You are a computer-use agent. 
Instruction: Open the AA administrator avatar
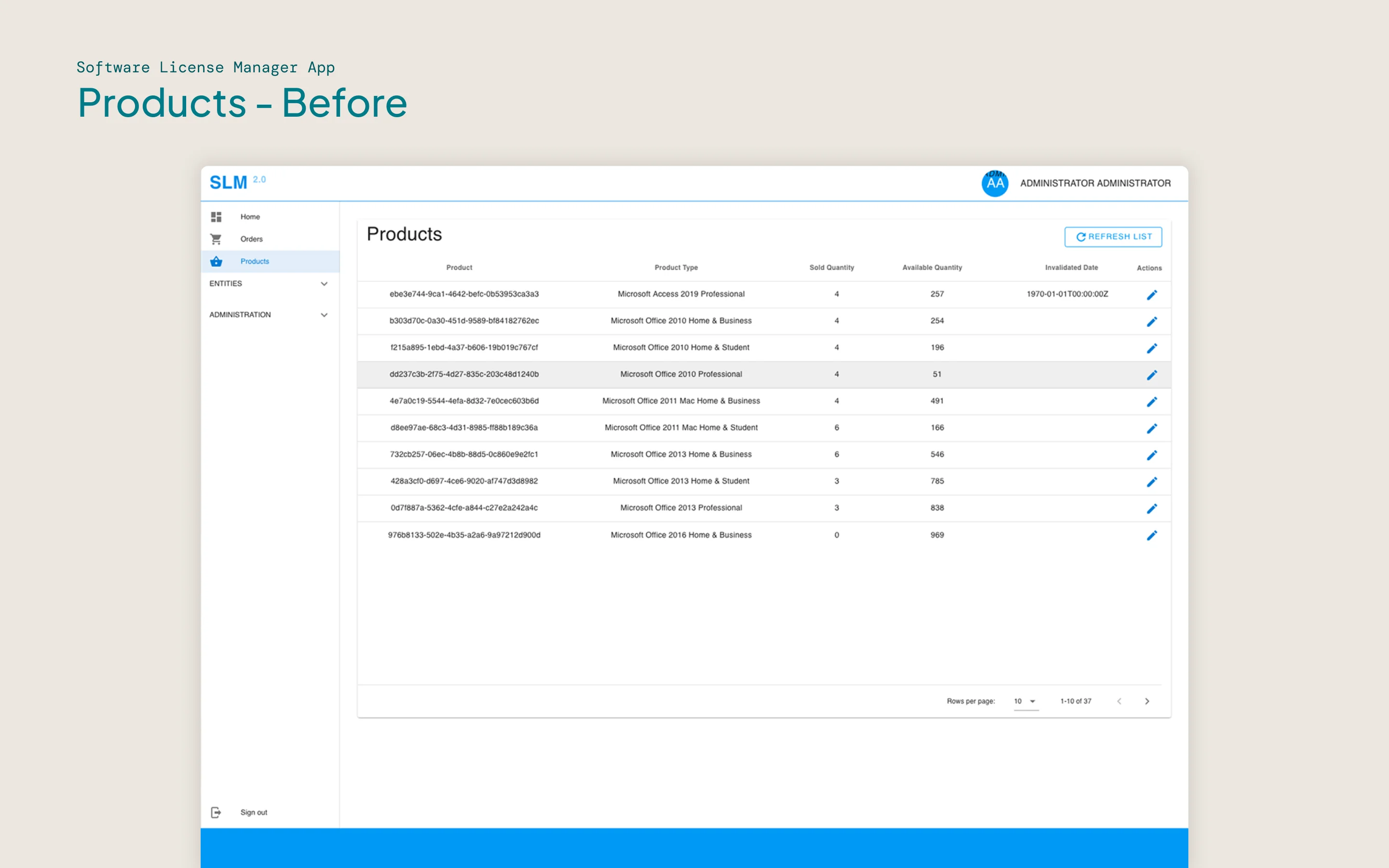[994, 183]
